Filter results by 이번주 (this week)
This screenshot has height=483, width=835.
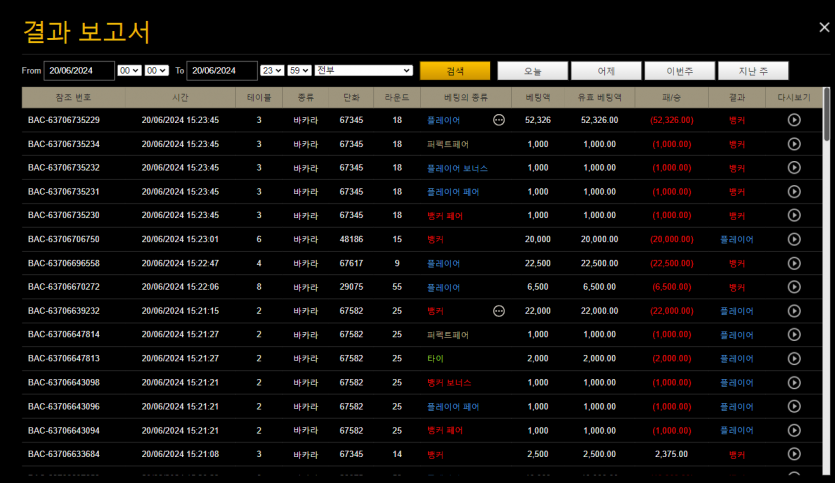click(680, 71)
